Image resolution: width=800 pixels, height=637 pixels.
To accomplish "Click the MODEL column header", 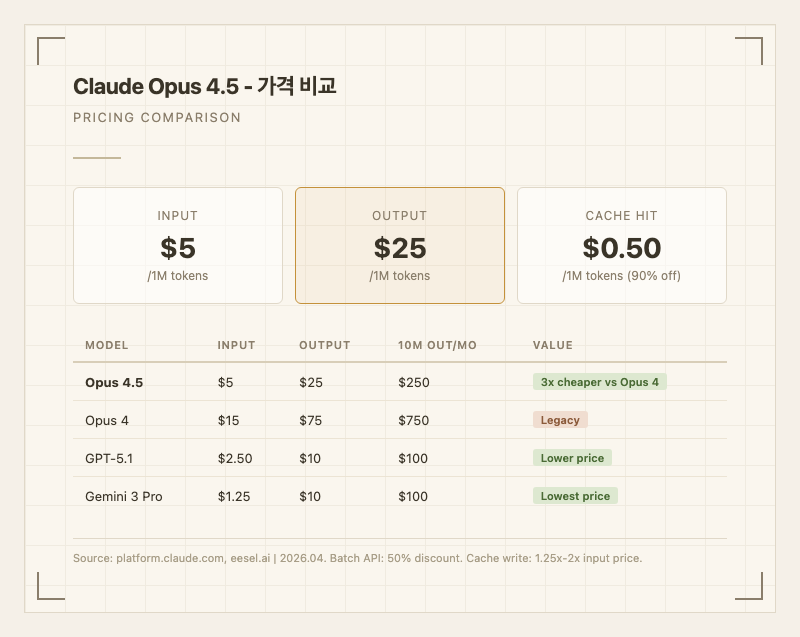I will point(107,345).
